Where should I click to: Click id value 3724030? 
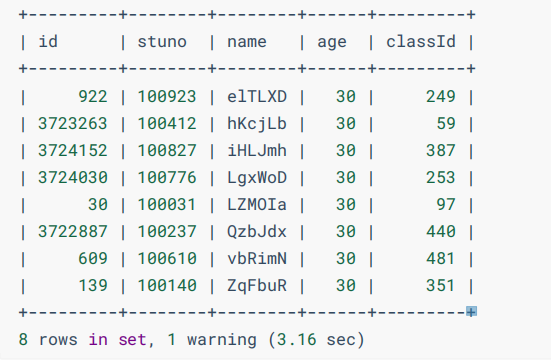[73, 177]
